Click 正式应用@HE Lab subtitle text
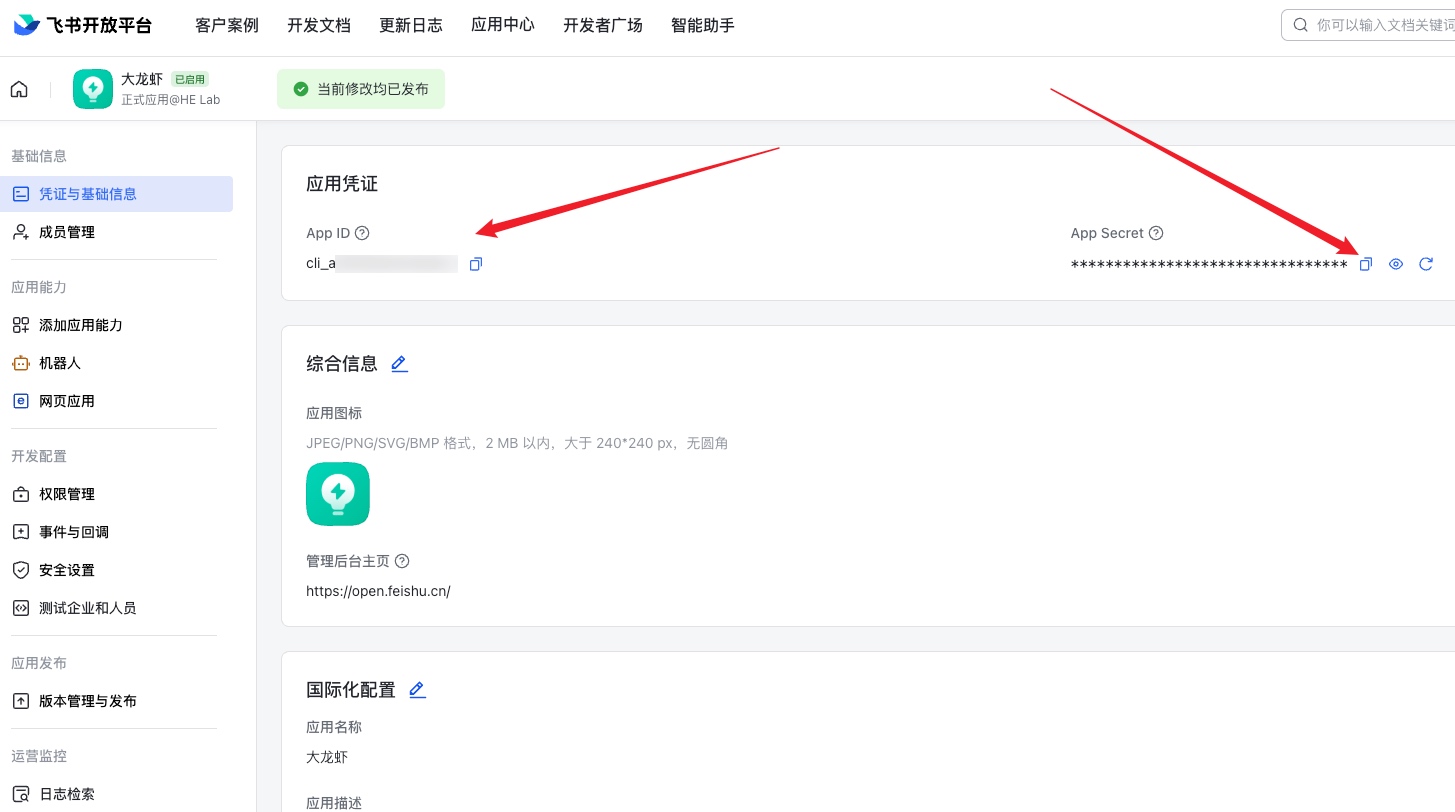 tap(171, 99)
